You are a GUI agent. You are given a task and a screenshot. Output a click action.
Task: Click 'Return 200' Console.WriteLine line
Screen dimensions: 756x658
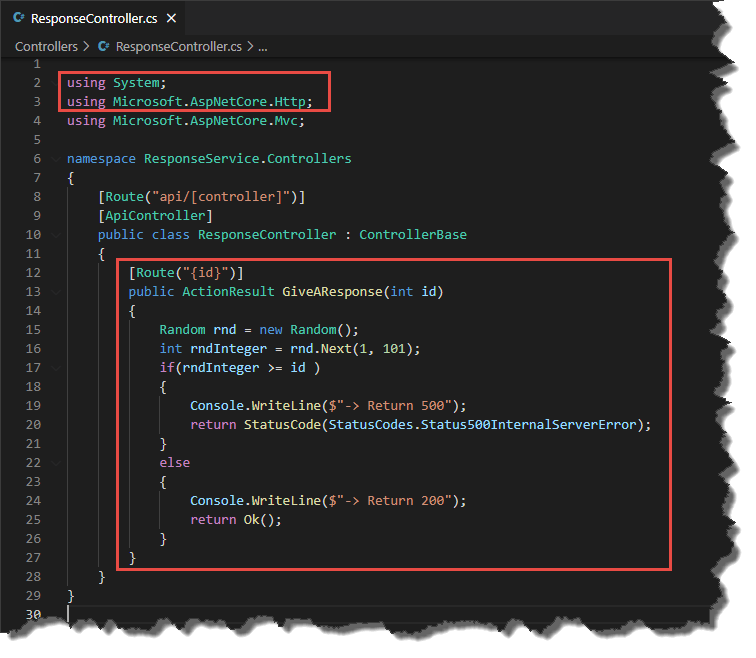pyautogui.click(x=328, y=501)
